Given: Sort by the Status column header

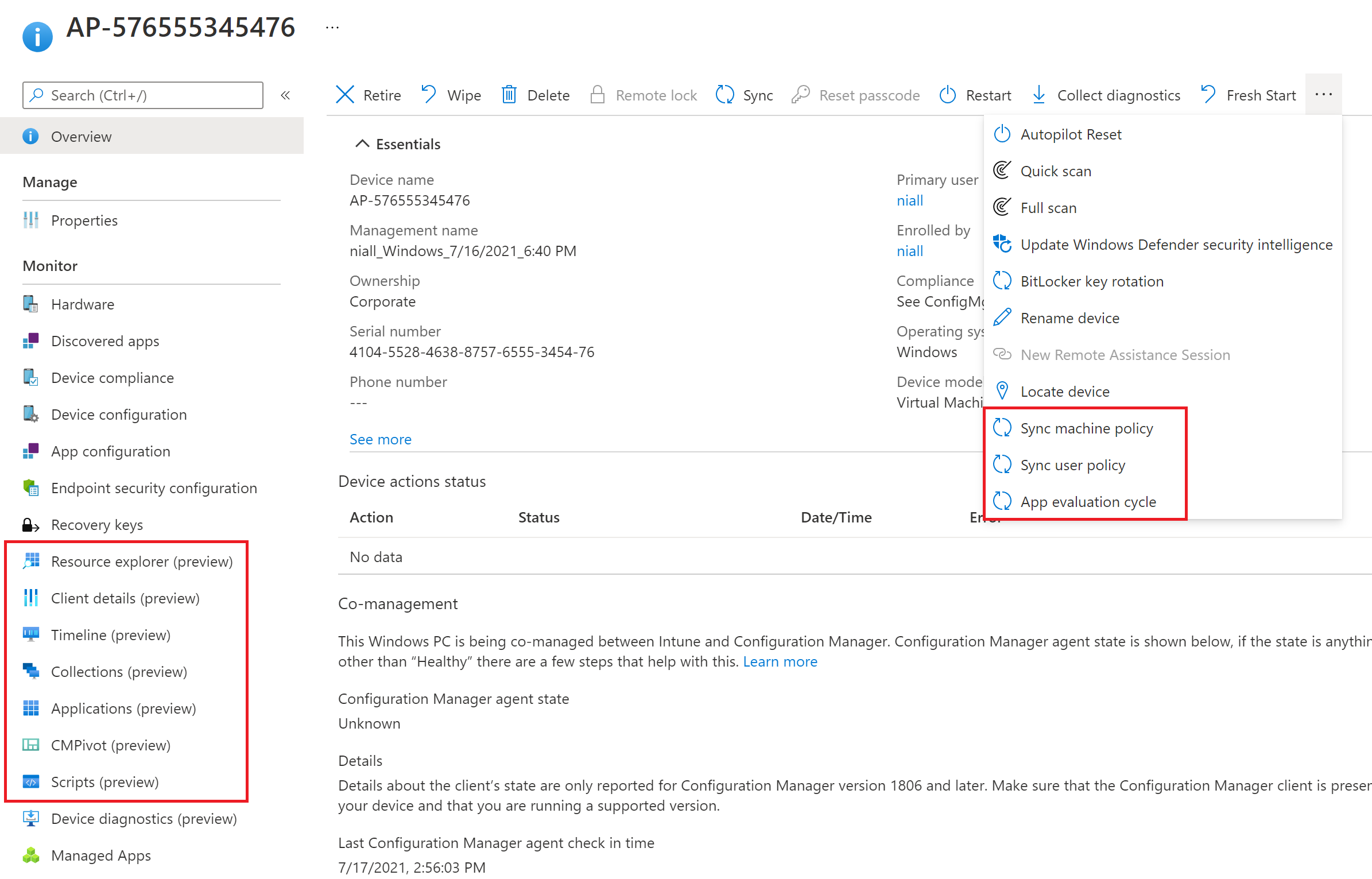Looking at the screenshot, I should 538,517.
